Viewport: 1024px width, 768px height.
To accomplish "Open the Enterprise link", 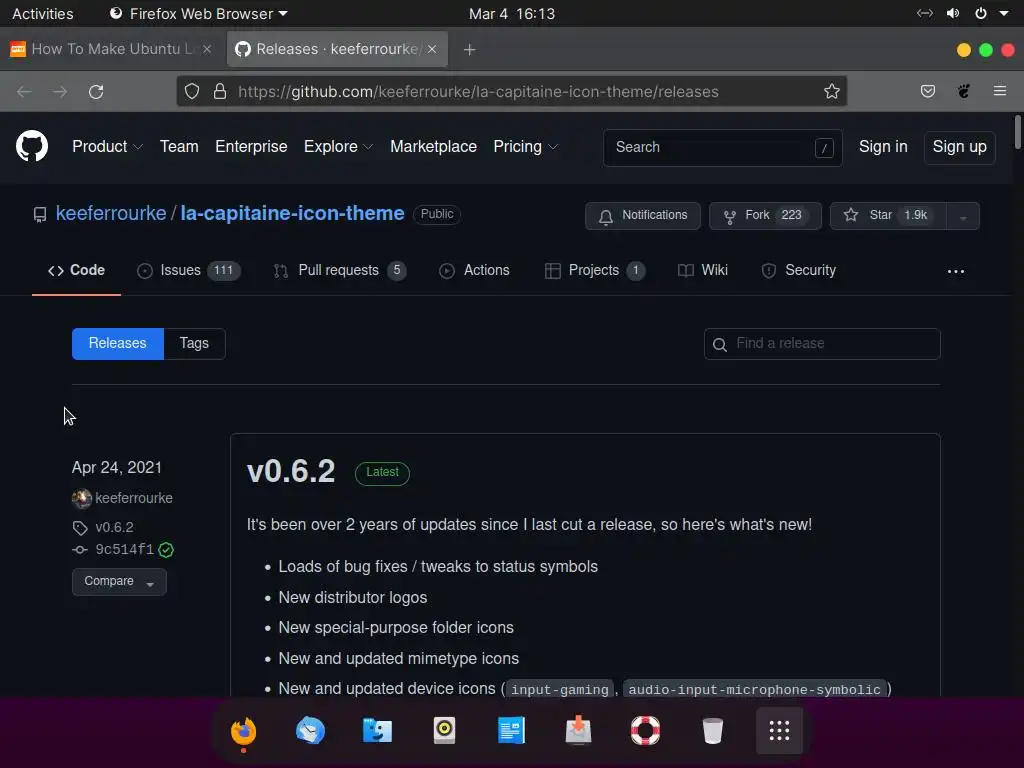I will tap(251, 147).
